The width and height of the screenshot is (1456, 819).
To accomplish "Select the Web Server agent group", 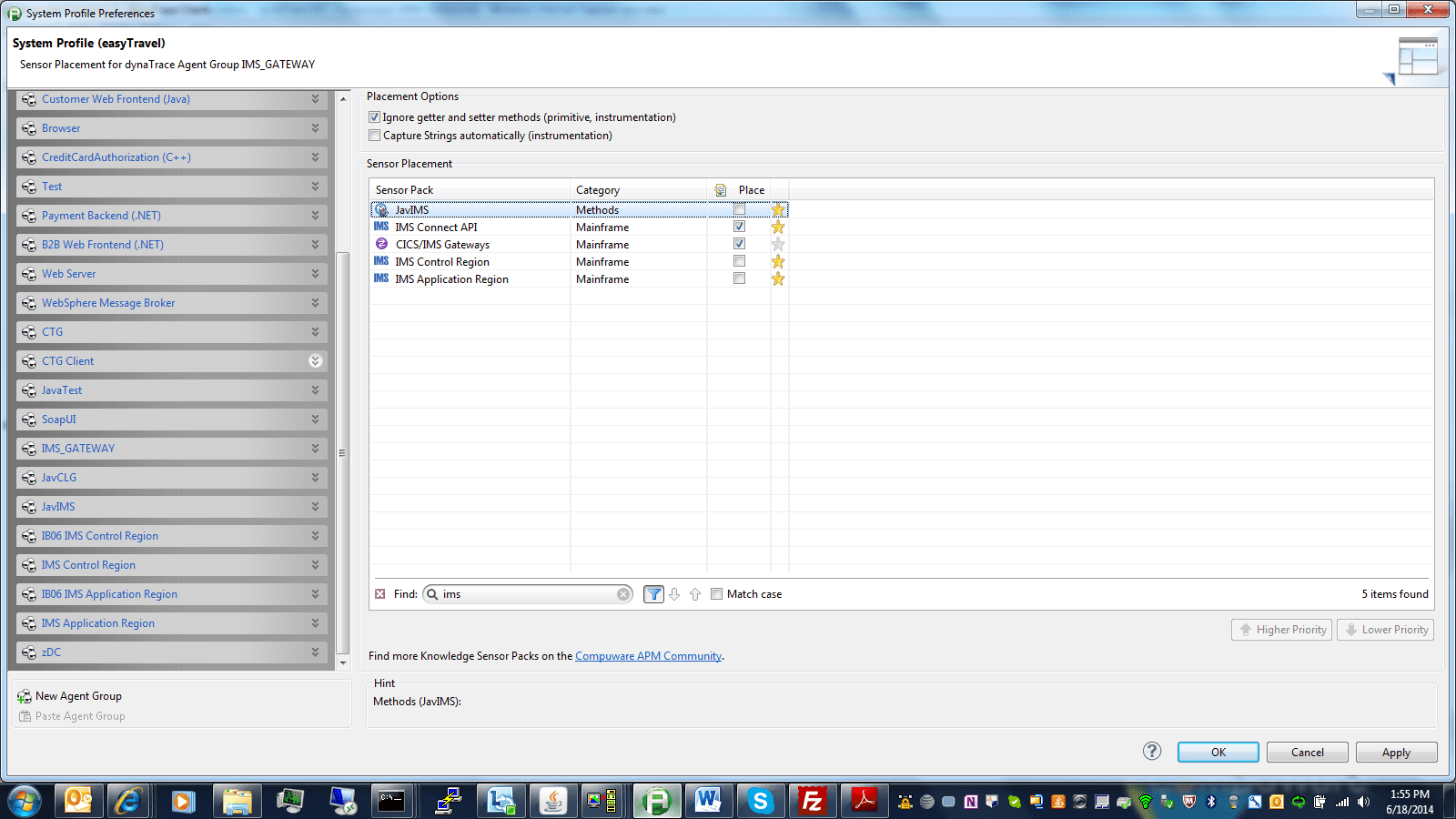I will (172, 274).
